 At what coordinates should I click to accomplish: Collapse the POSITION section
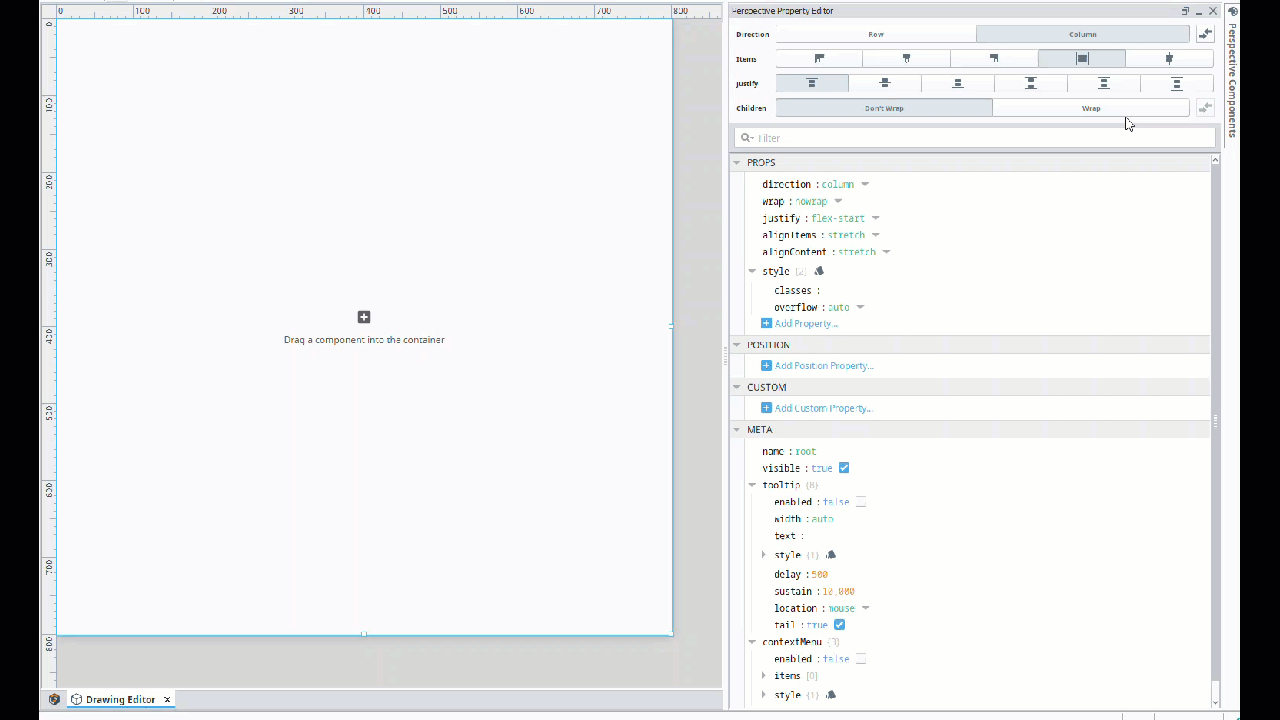[737, 345]
